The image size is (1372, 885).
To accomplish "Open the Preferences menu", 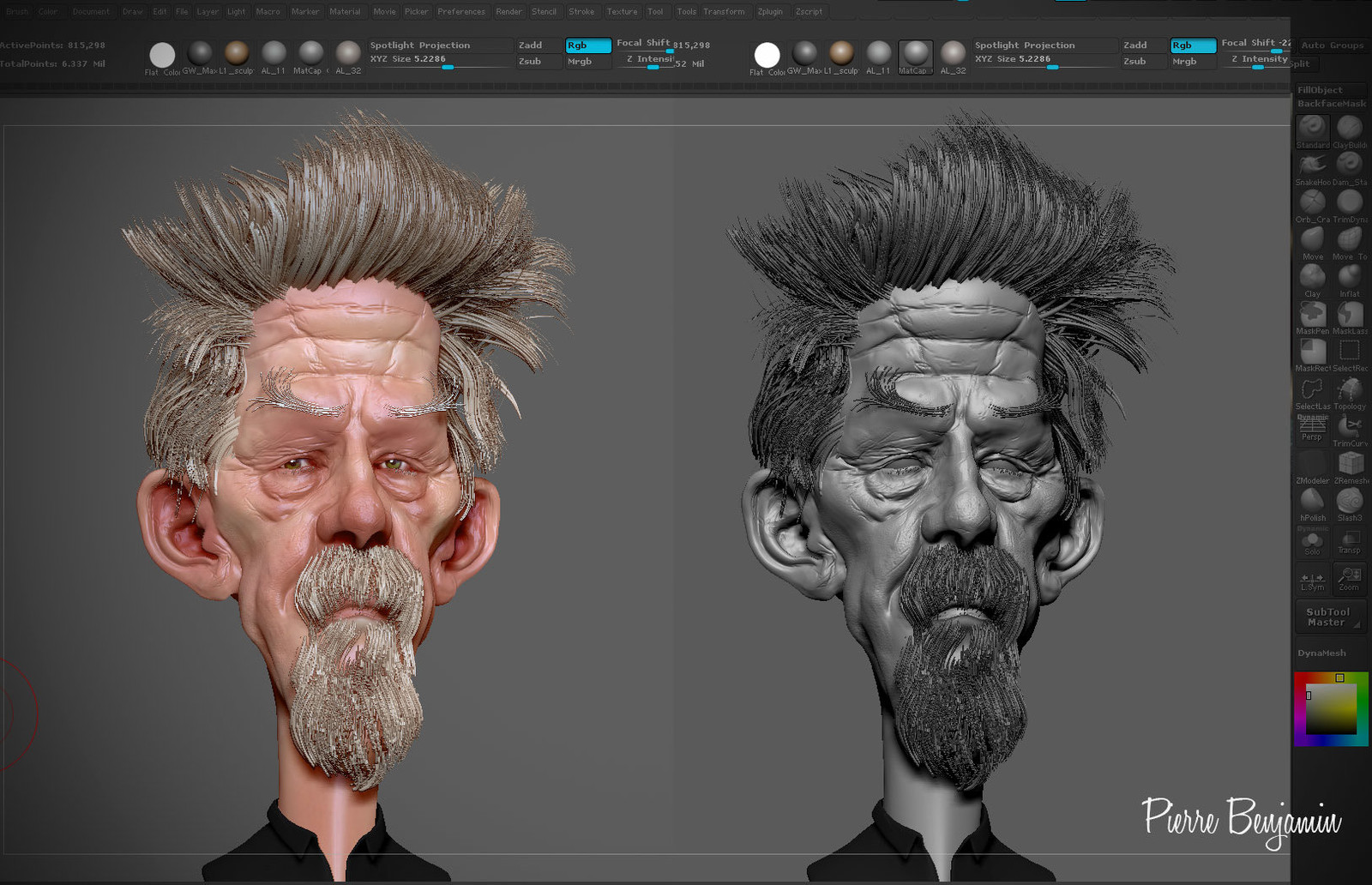I will (x=461, y=12).
